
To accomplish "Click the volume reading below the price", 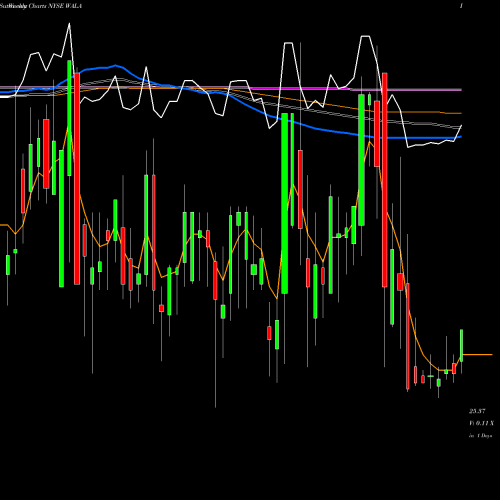I will (481, 423).
